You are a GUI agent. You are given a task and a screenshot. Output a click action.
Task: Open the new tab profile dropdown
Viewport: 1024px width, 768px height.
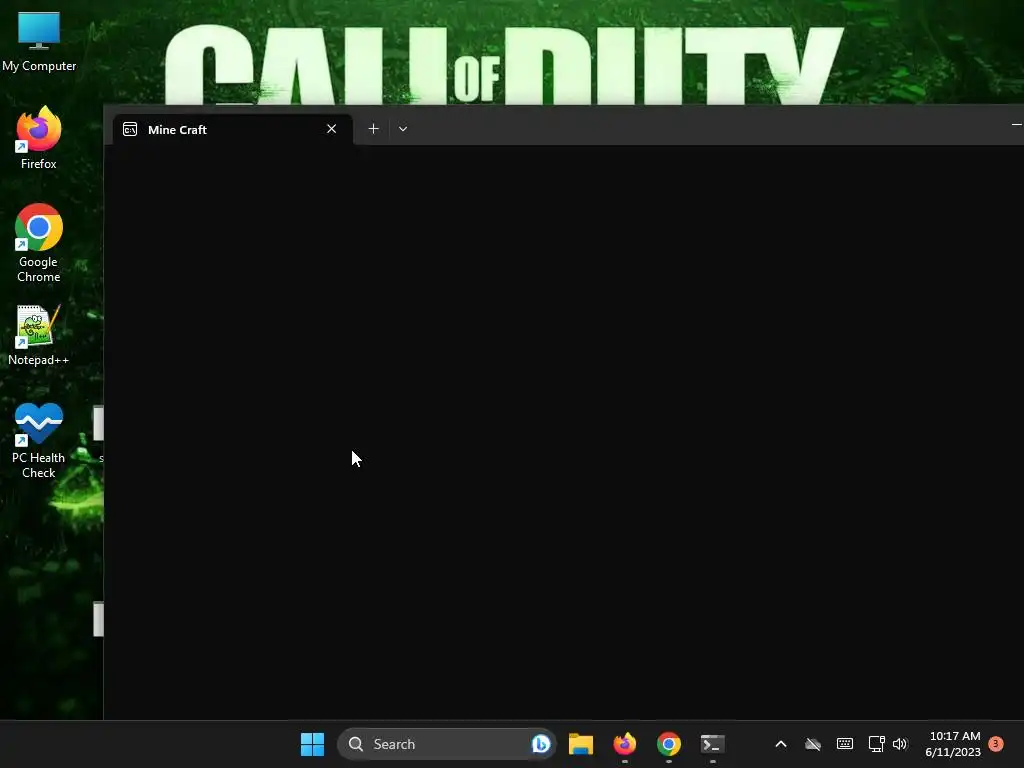tap(403, 129)
